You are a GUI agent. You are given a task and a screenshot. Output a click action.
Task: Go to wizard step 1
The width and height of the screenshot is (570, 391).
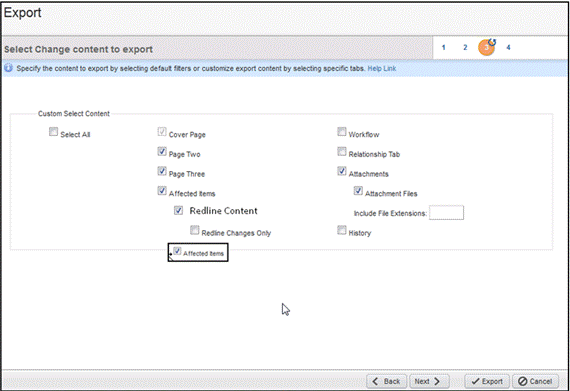[443, 48]
